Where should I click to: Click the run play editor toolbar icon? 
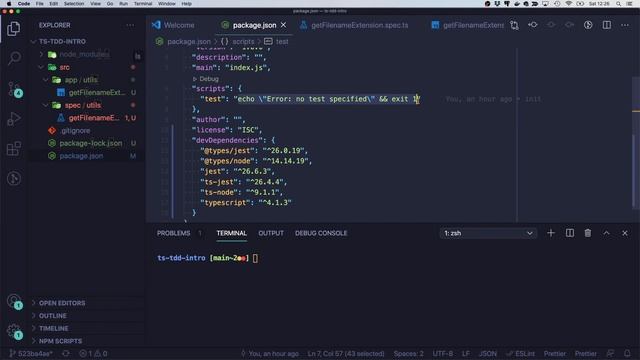coord(588,25)
